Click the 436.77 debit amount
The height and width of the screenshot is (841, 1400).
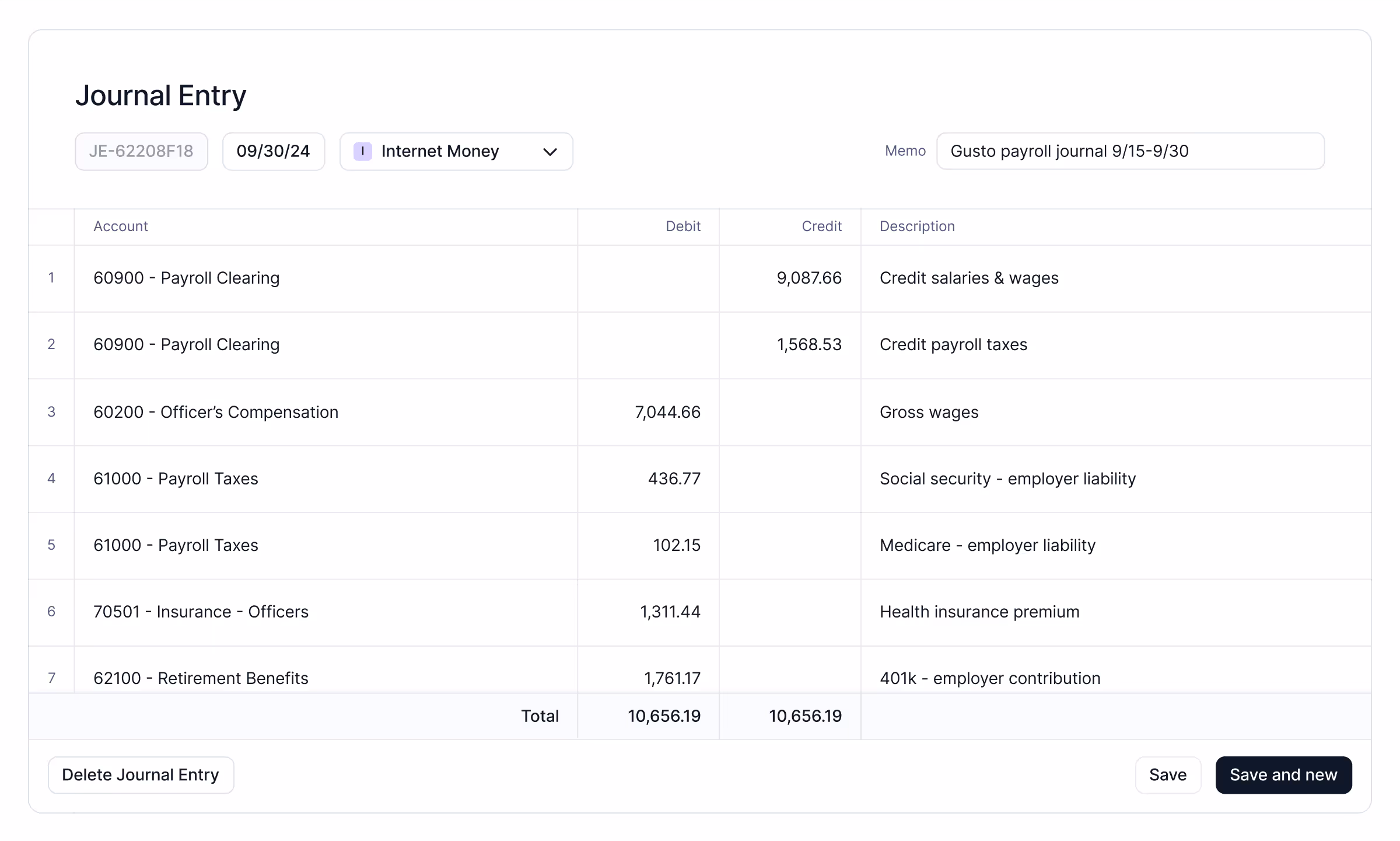[x=674, y=479]
